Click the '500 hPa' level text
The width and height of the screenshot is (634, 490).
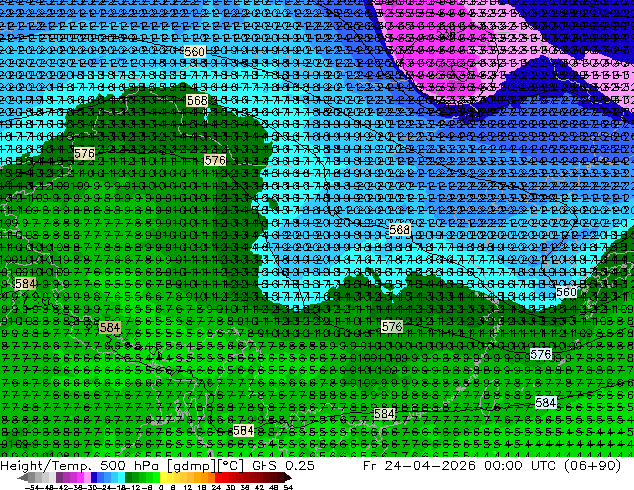pyautogui.click(x=130, y=465)
